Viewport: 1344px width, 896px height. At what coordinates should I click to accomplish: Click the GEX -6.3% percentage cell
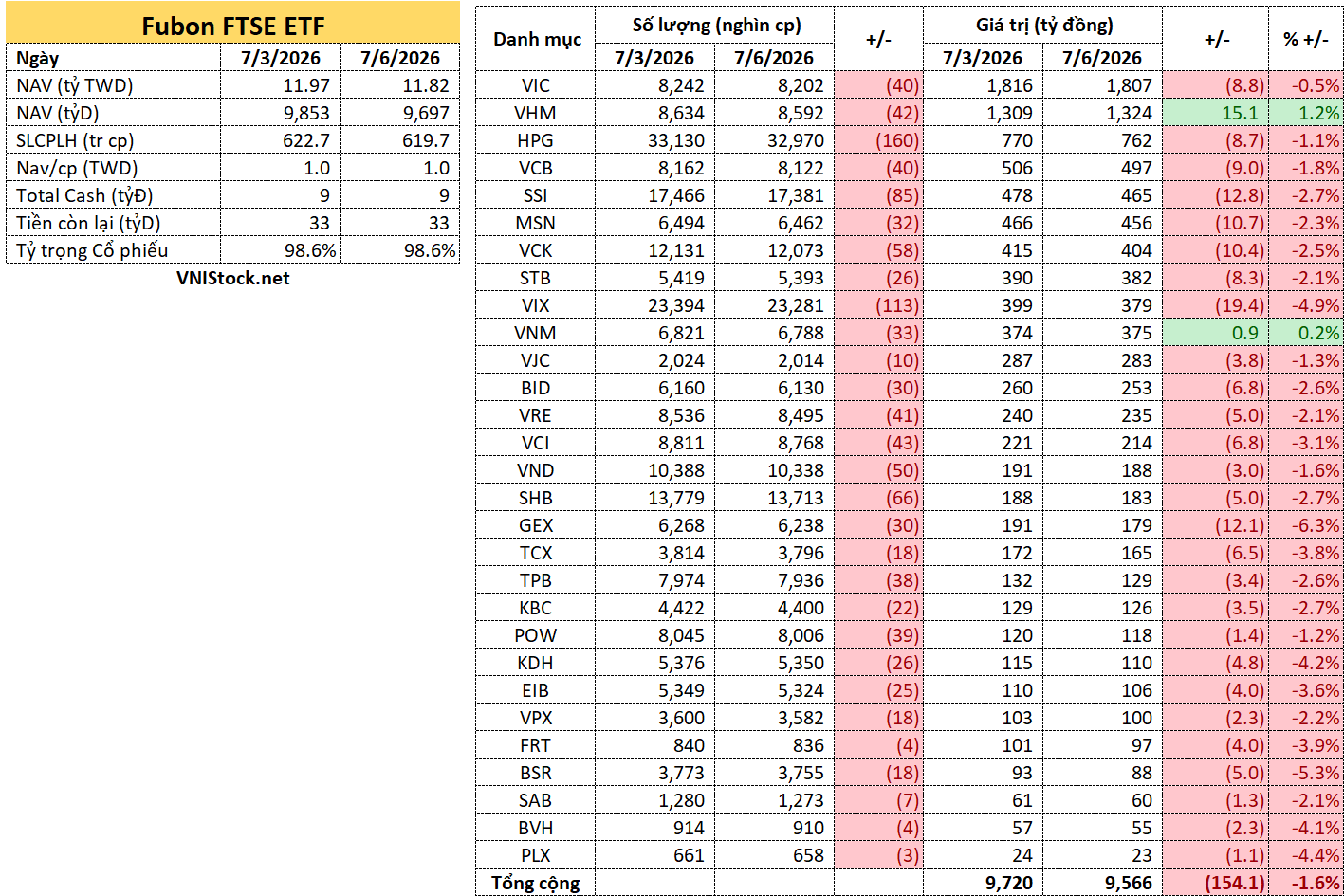click(x=1306, y=525)
